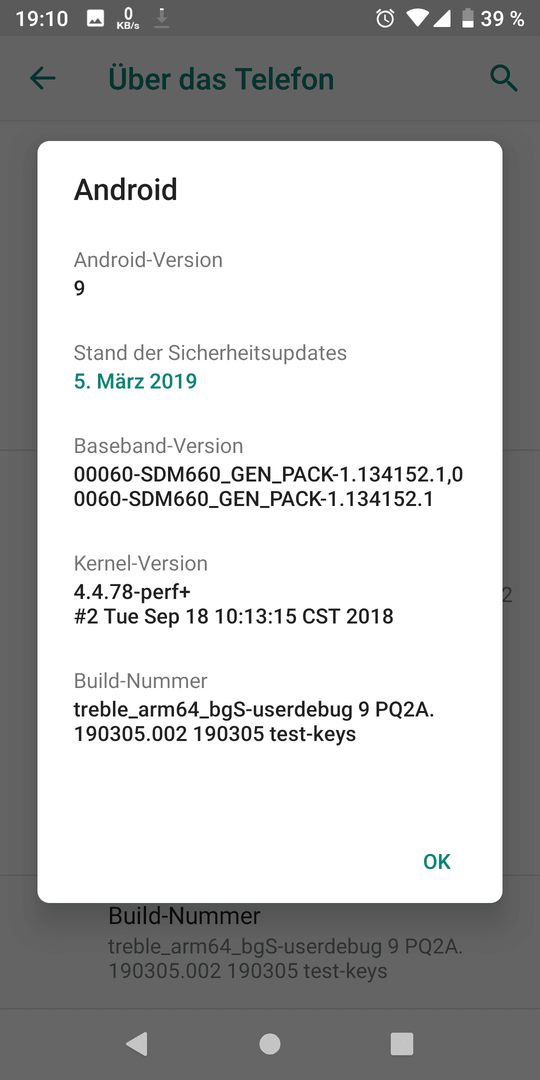The image size is (540, 1080).
Task: Tap the network speed KB/s indicator
Action: point(128,19)
